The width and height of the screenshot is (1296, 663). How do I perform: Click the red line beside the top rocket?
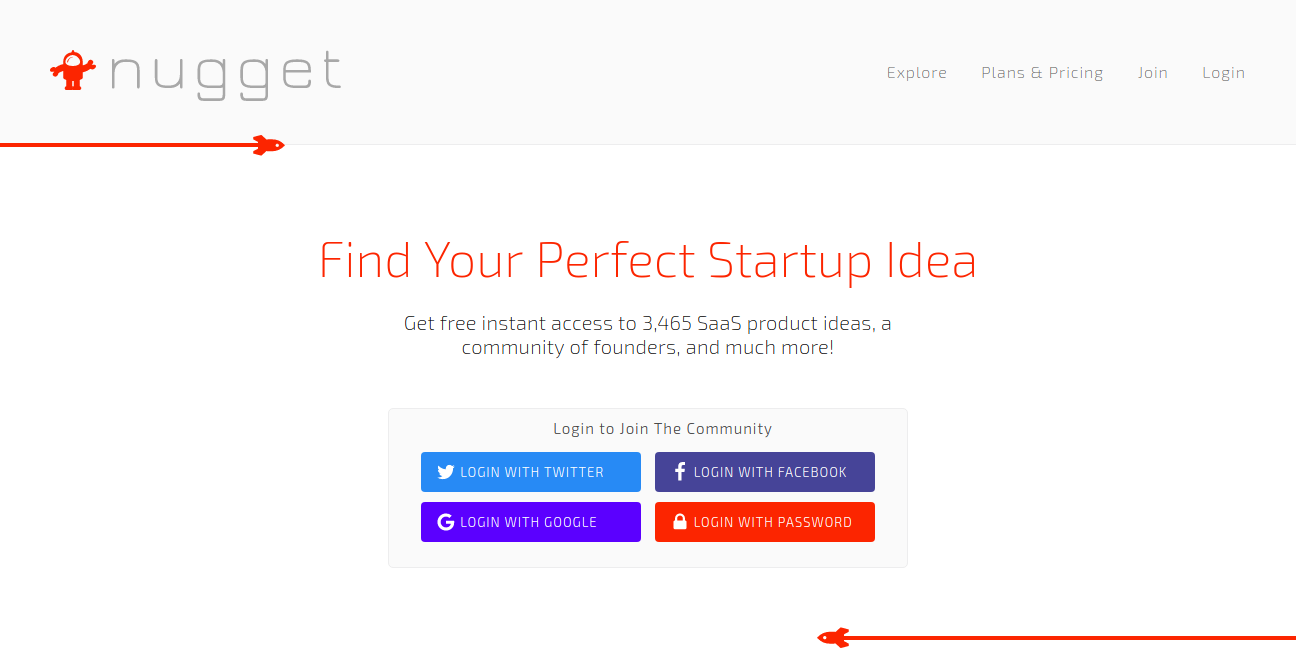tap(120, 146)
